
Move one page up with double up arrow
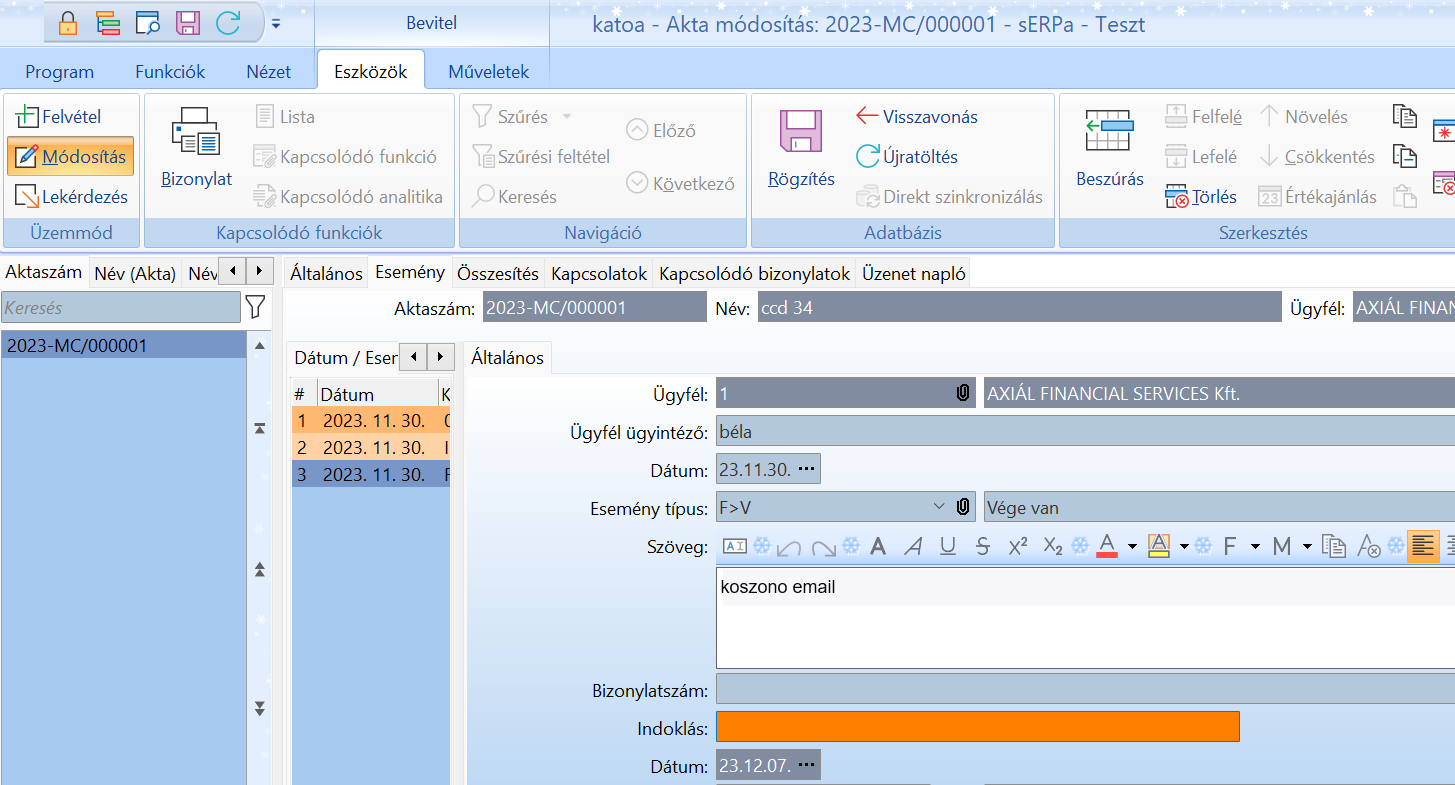tap(260, 570)
